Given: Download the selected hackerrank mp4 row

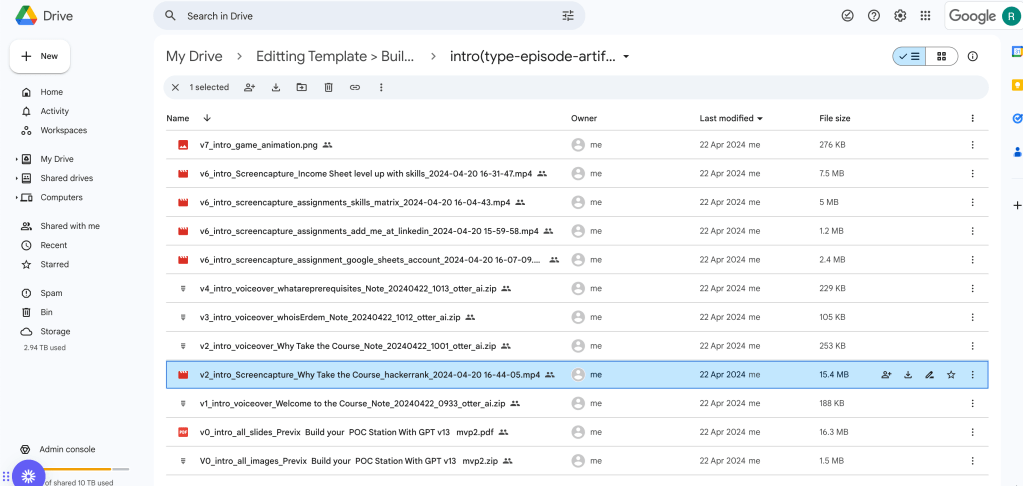Looking at the screenshot, I should 908,374.
